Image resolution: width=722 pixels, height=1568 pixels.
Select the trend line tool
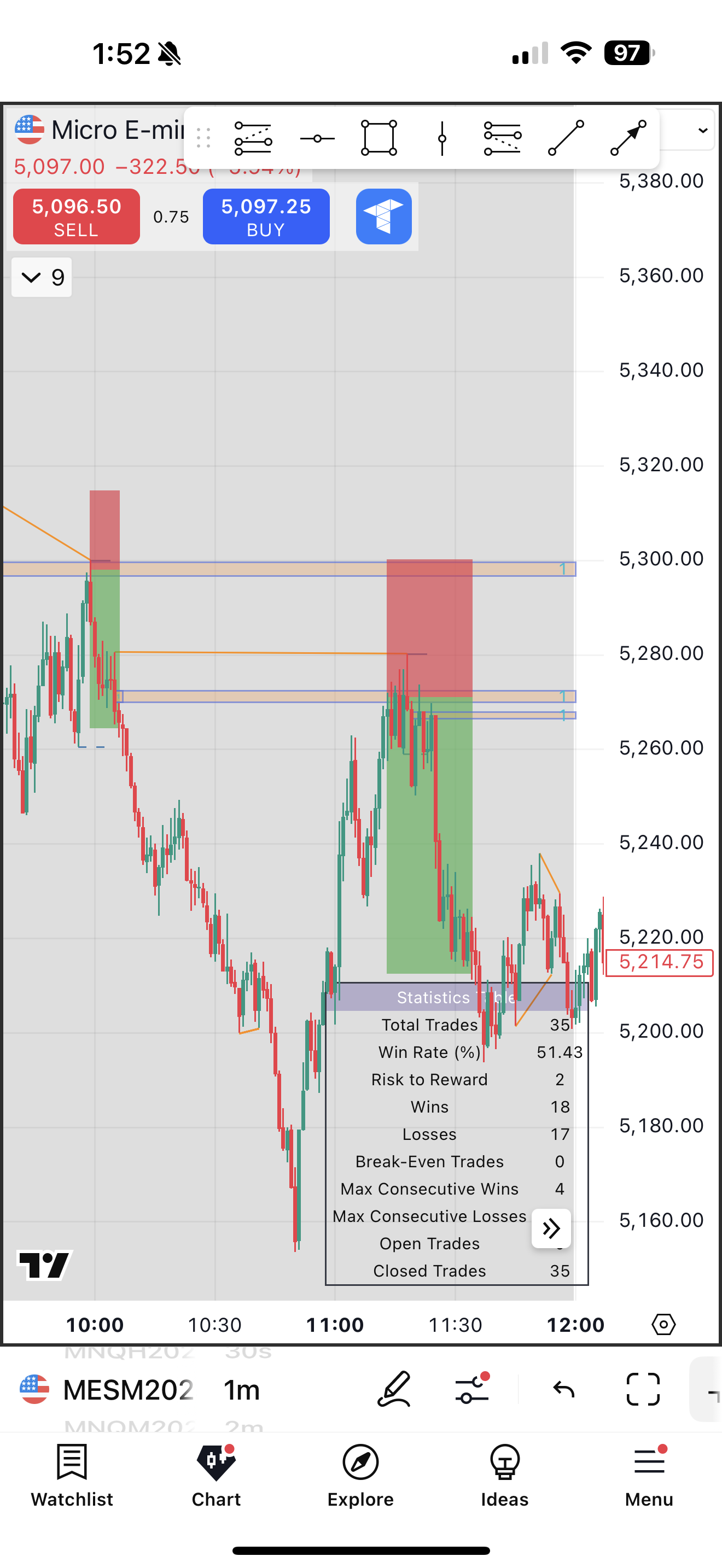[x=566, y=138]
